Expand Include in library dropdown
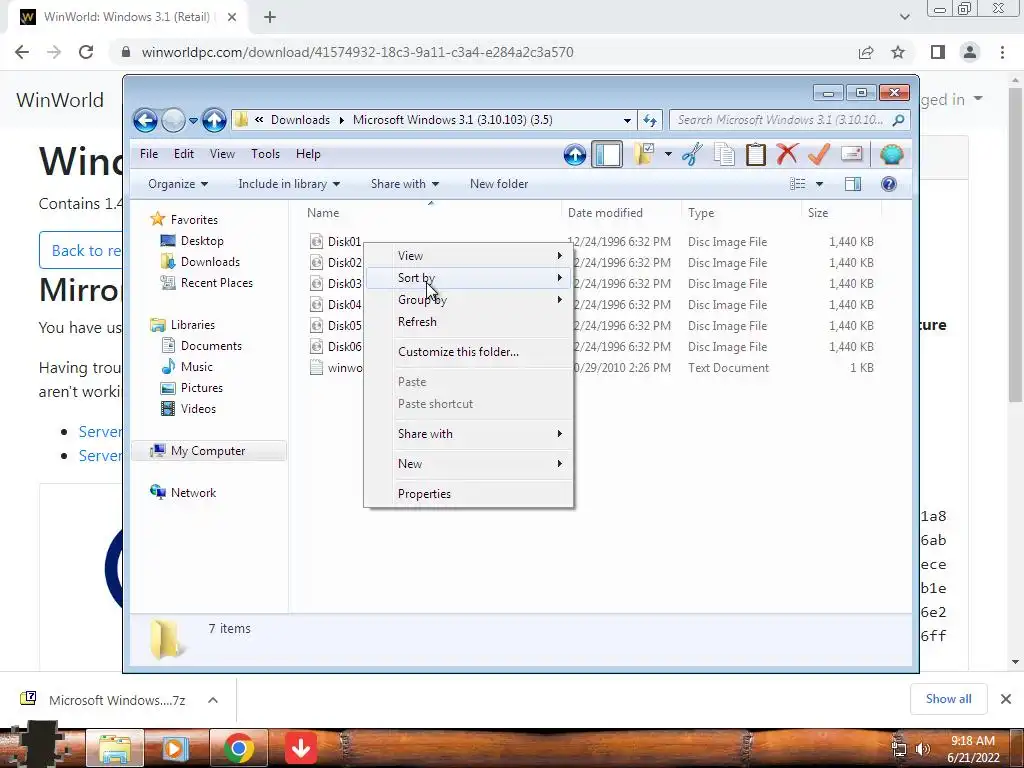Screen dimensions: 1024x768 pyautogui.click(x=289, y=184)
